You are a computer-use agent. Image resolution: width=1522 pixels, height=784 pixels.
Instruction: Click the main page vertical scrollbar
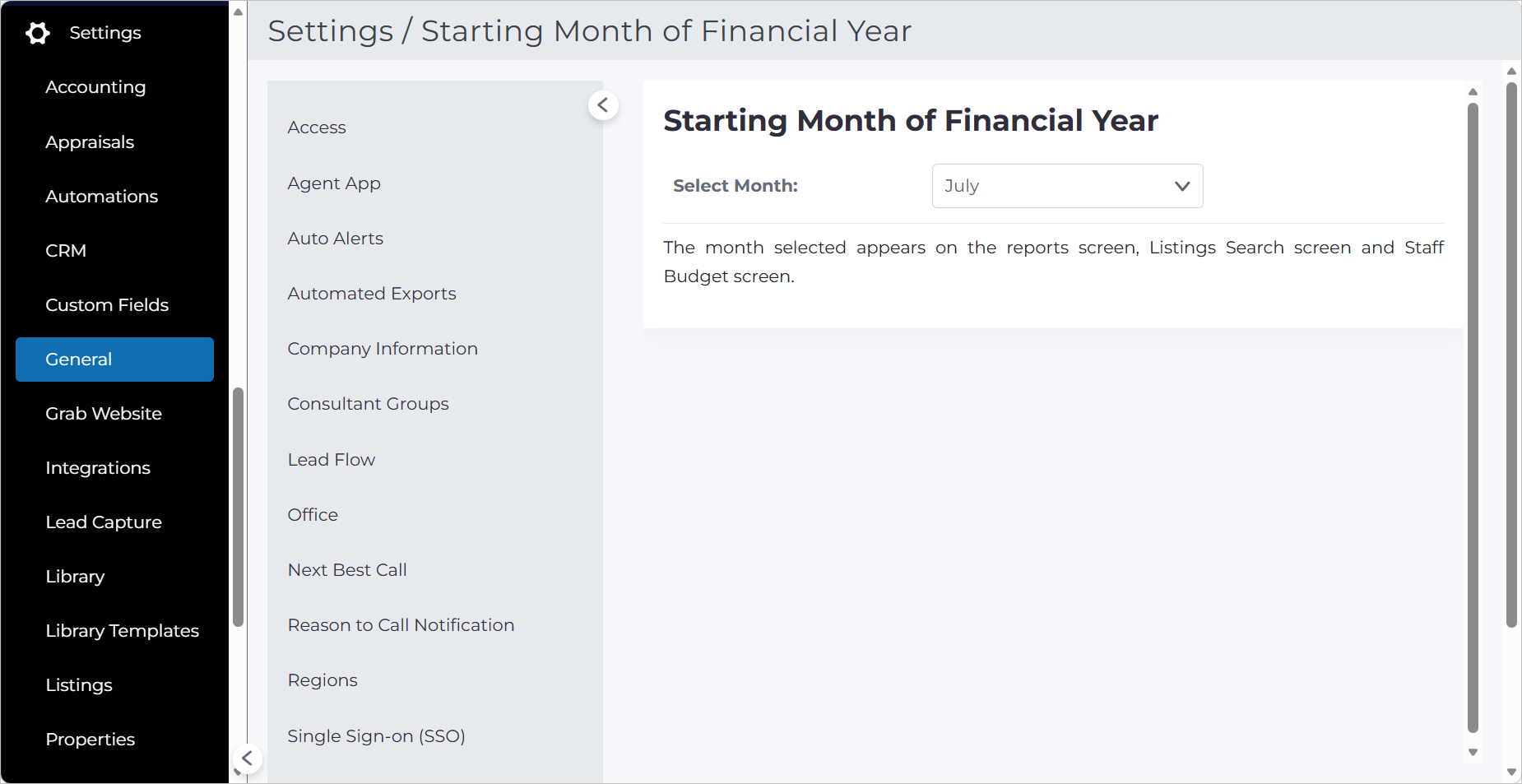pyautogui.click(x=1511, y=354)
